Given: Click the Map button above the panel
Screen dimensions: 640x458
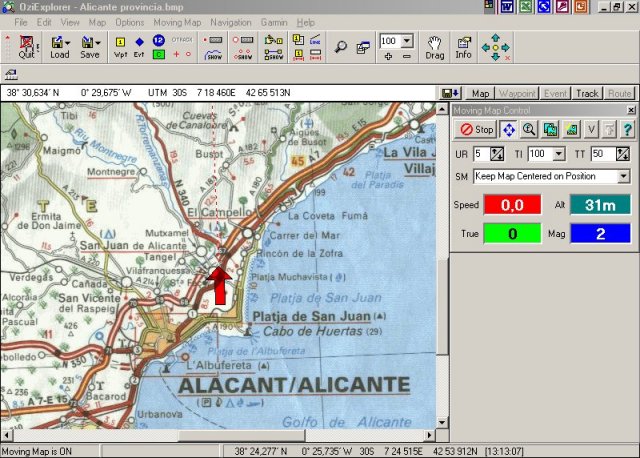Looking at the screenshot, I should [481, 93].
